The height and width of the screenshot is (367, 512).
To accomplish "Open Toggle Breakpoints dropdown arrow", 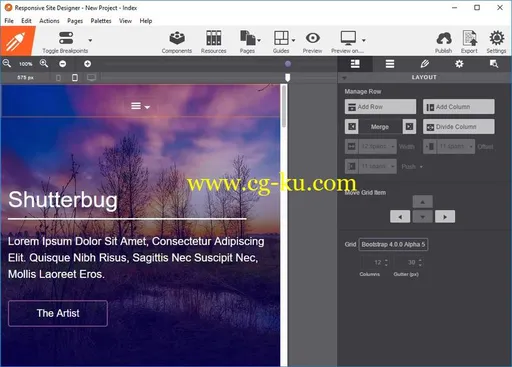I will tap(90, 40).
